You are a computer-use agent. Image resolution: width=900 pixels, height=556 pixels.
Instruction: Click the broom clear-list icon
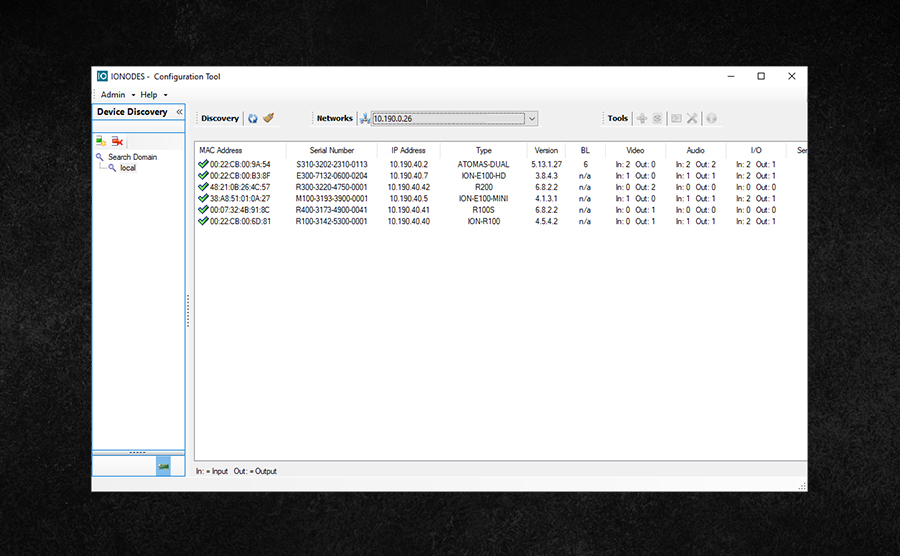coord(269,118)
